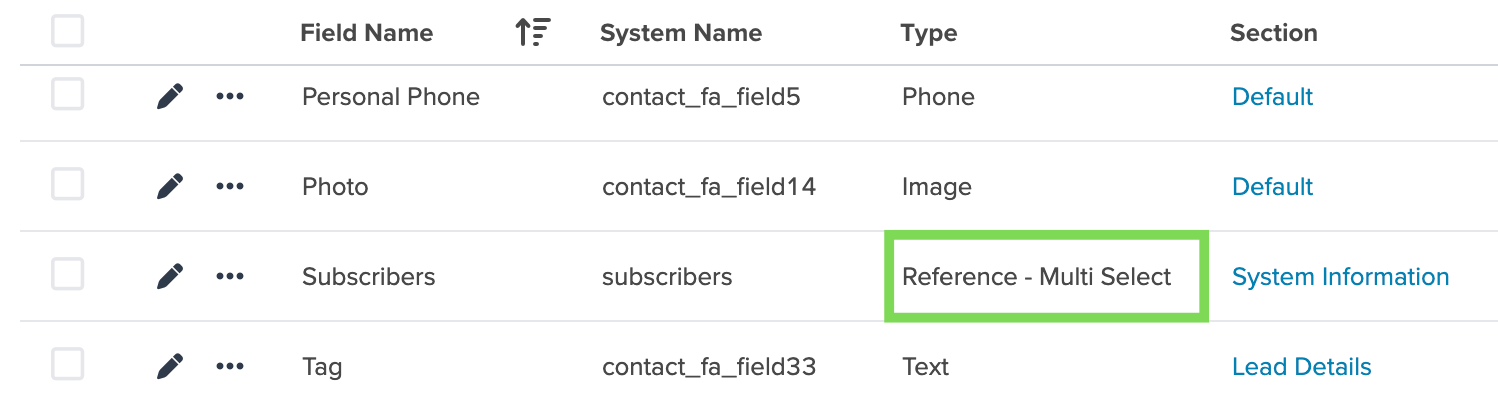Check the Photo row checkbox

tap(68, 185)
